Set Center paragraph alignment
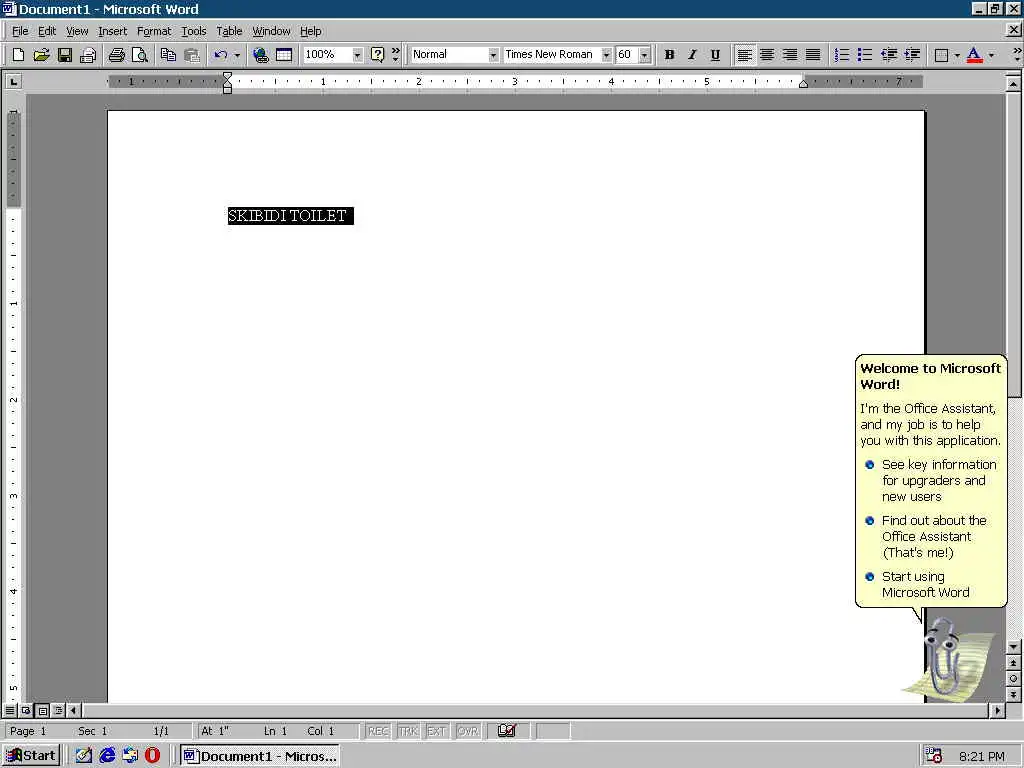The height and width of the screenshot is (768, 1024). tap(767, 55)
